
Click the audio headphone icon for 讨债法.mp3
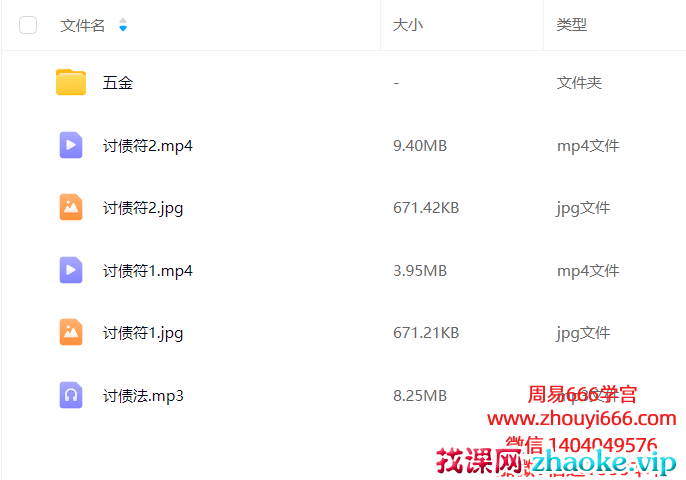tap(71, 396)
